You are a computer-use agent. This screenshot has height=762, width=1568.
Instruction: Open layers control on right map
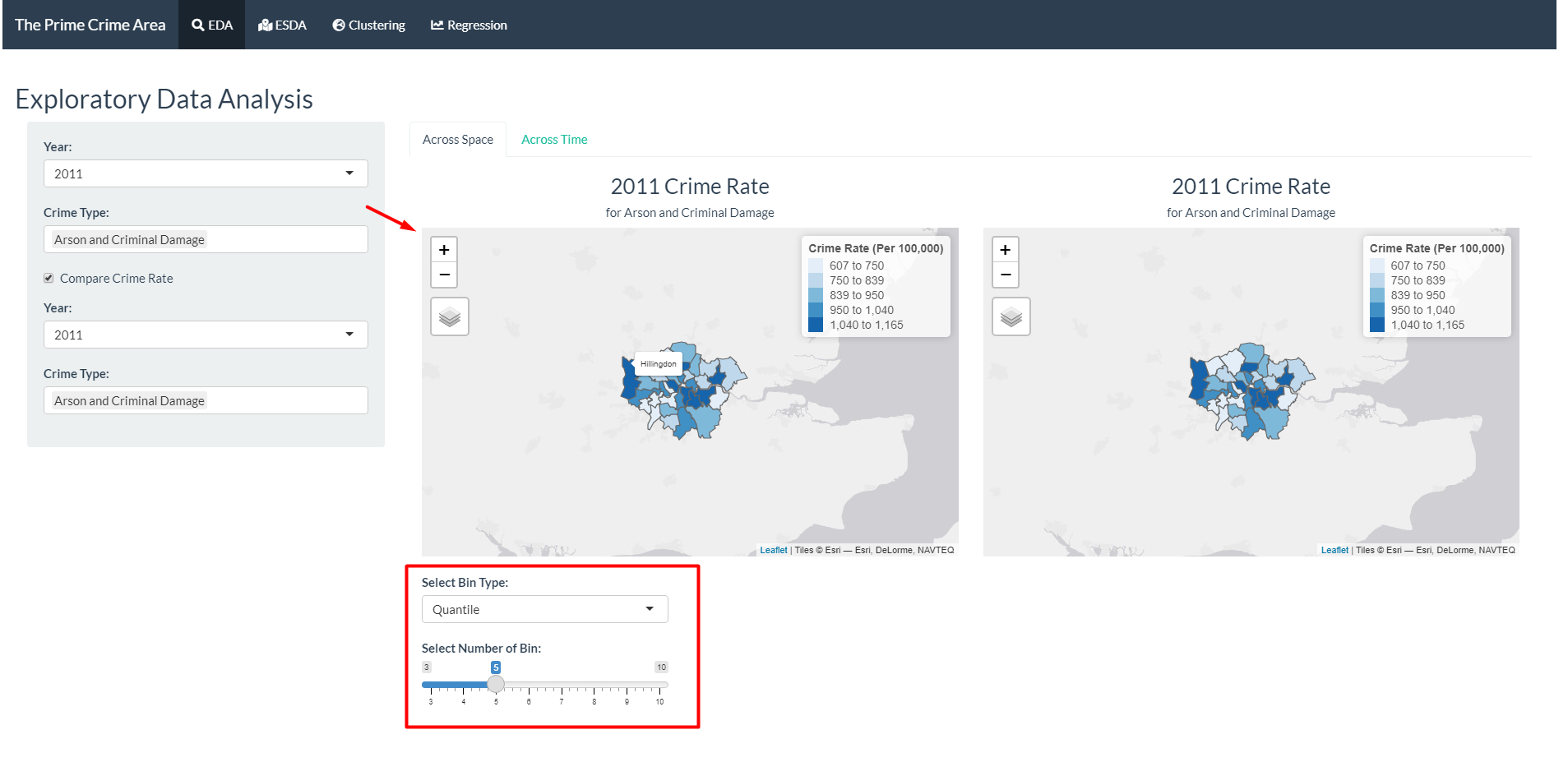1011,317
